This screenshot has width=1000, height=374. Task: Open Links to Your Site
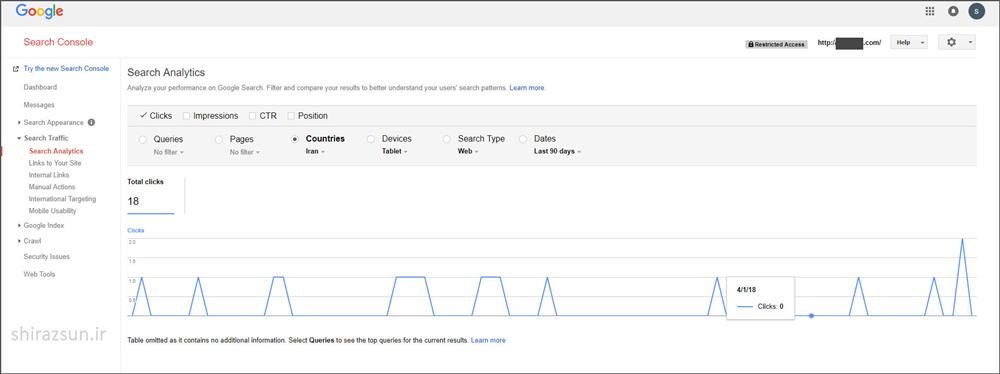pos(55,163)
